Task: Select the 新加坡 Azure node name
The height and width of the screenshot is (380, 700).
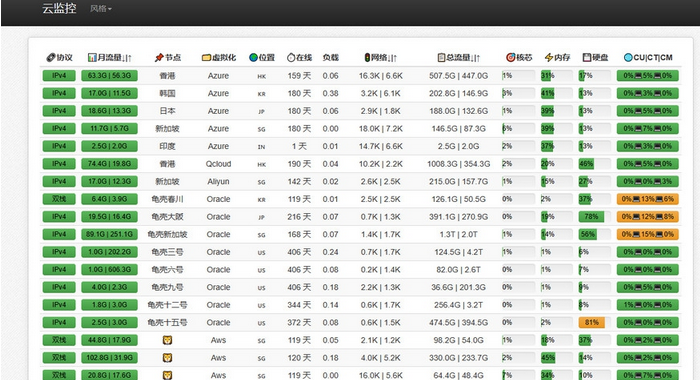Action: coord(167,129)
